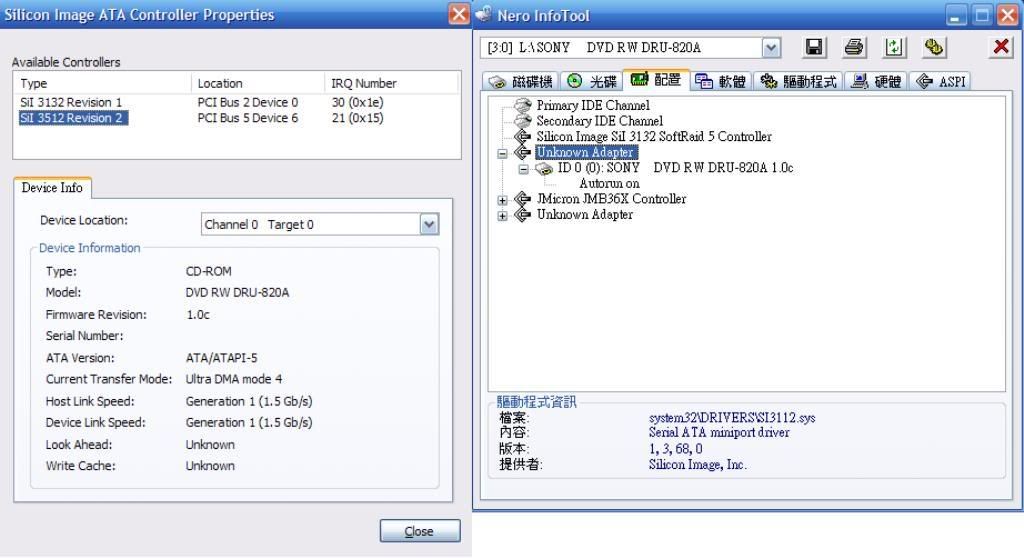Click PCI Bus 2 Device 0 location cell
This screenshot has width=1024, height=558.
[x=248, y=103]
